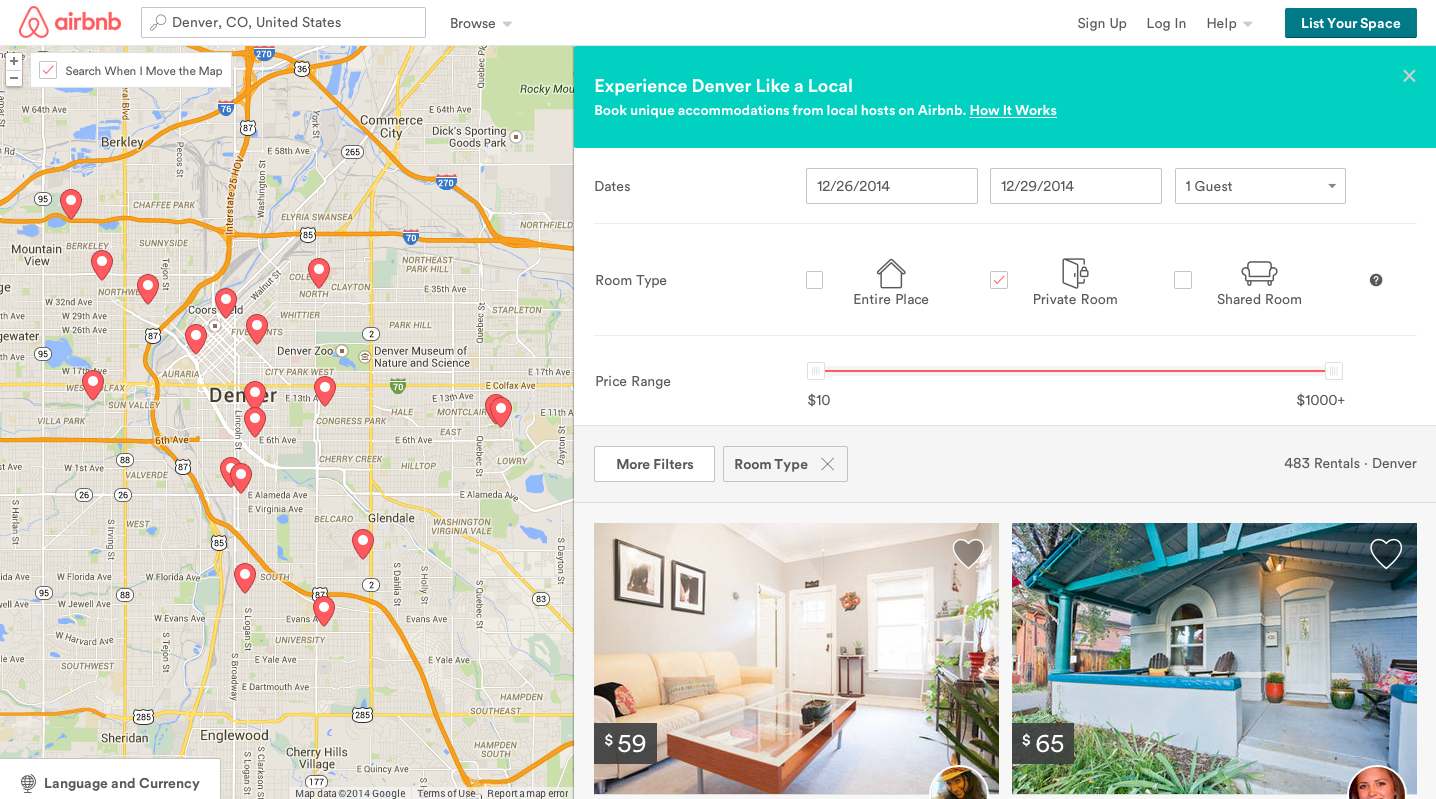Click the globe Language and Currency icon
1436x799 pixels.
tap(28, 783)
